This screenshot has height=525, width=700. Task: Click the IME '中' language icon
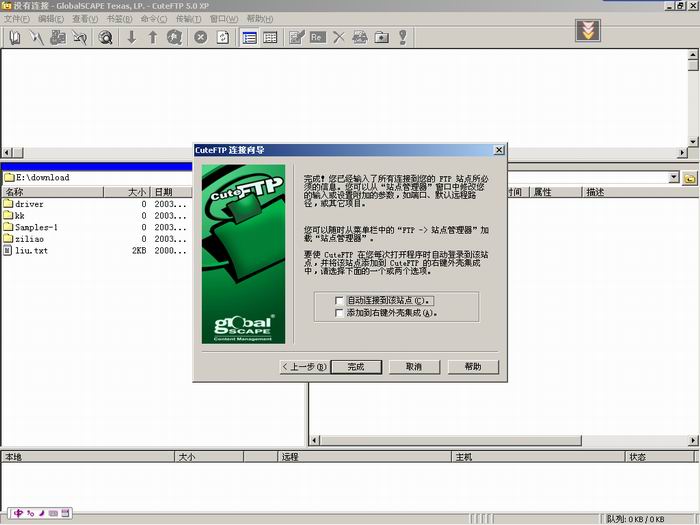18,513
